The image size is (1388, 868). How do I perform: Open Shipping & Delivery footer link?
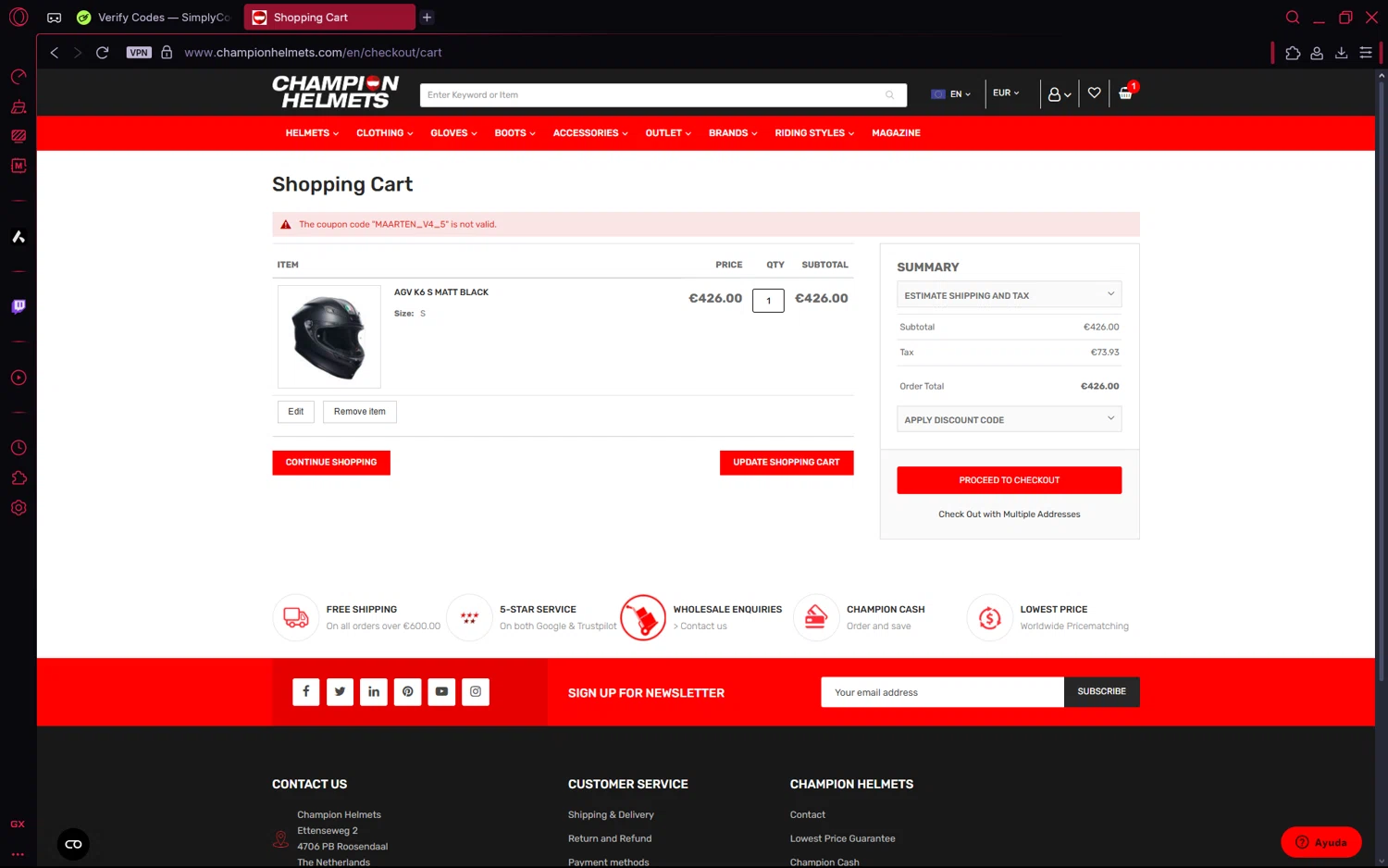point(611,815)
